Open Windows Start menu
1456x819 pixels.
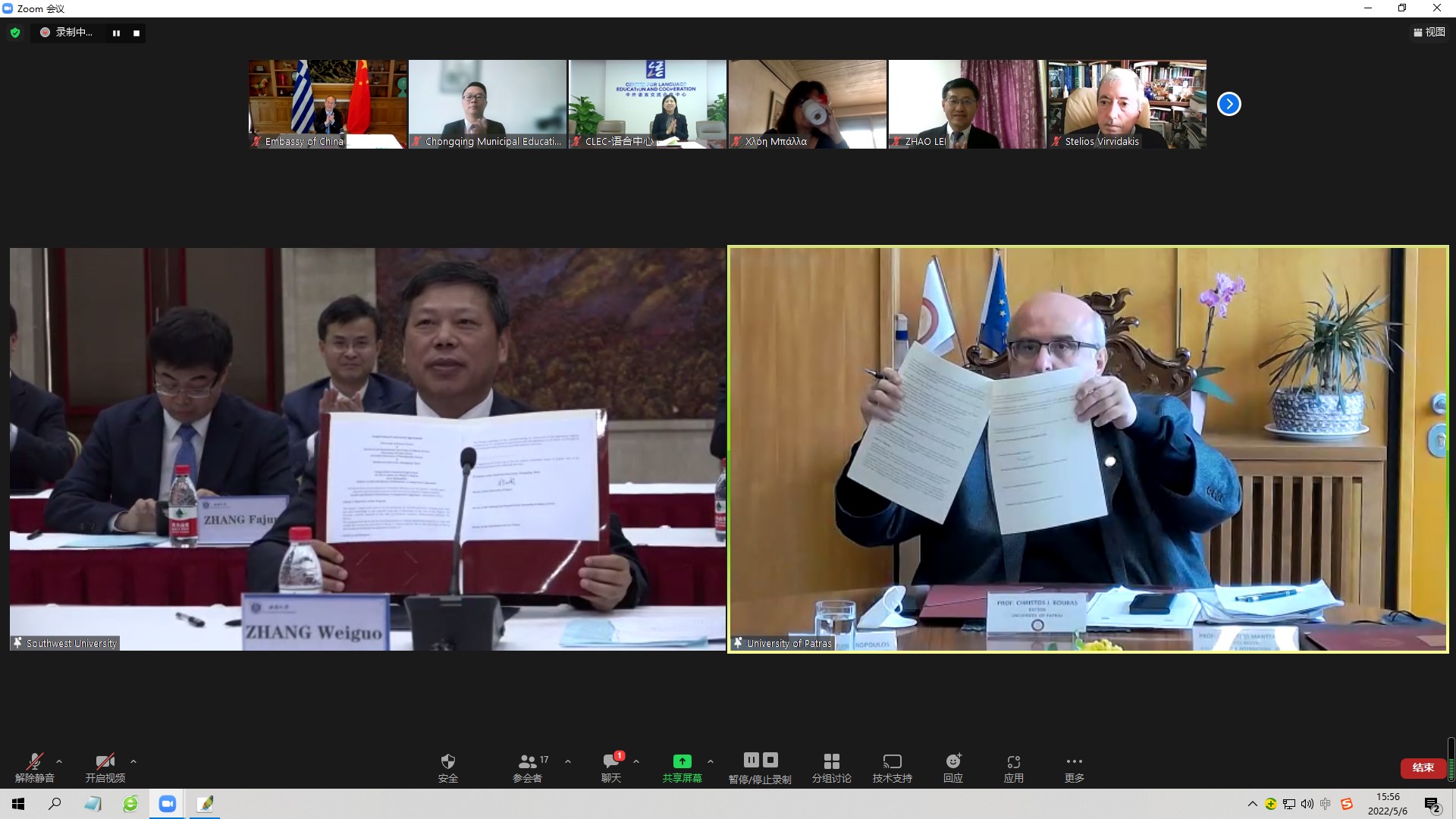[x=18, y=804]
